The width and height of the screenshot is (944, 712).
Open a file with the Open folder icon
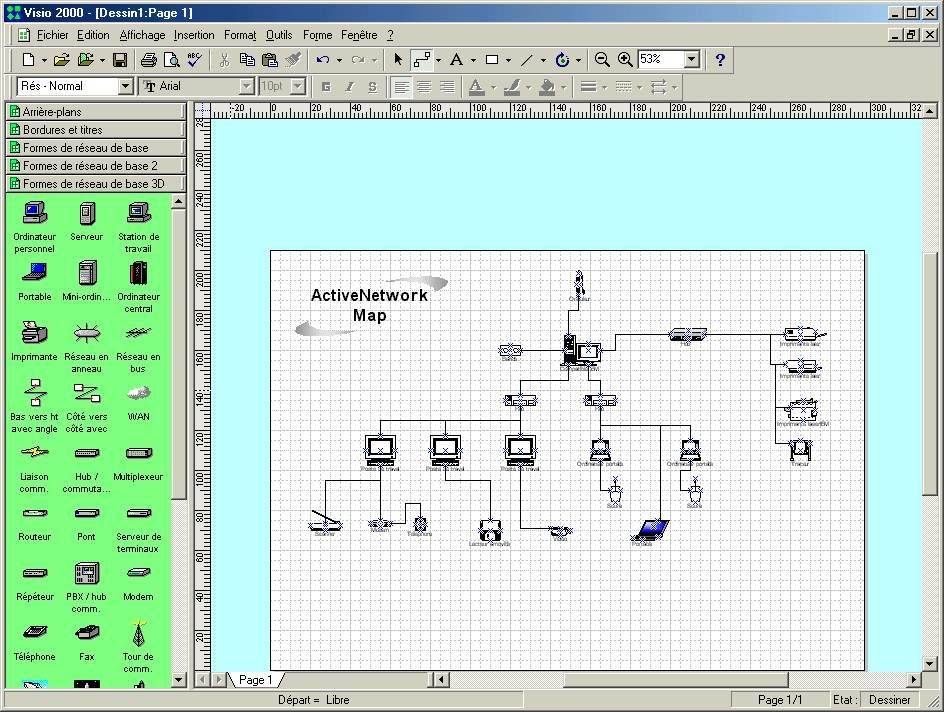point(61,60)
